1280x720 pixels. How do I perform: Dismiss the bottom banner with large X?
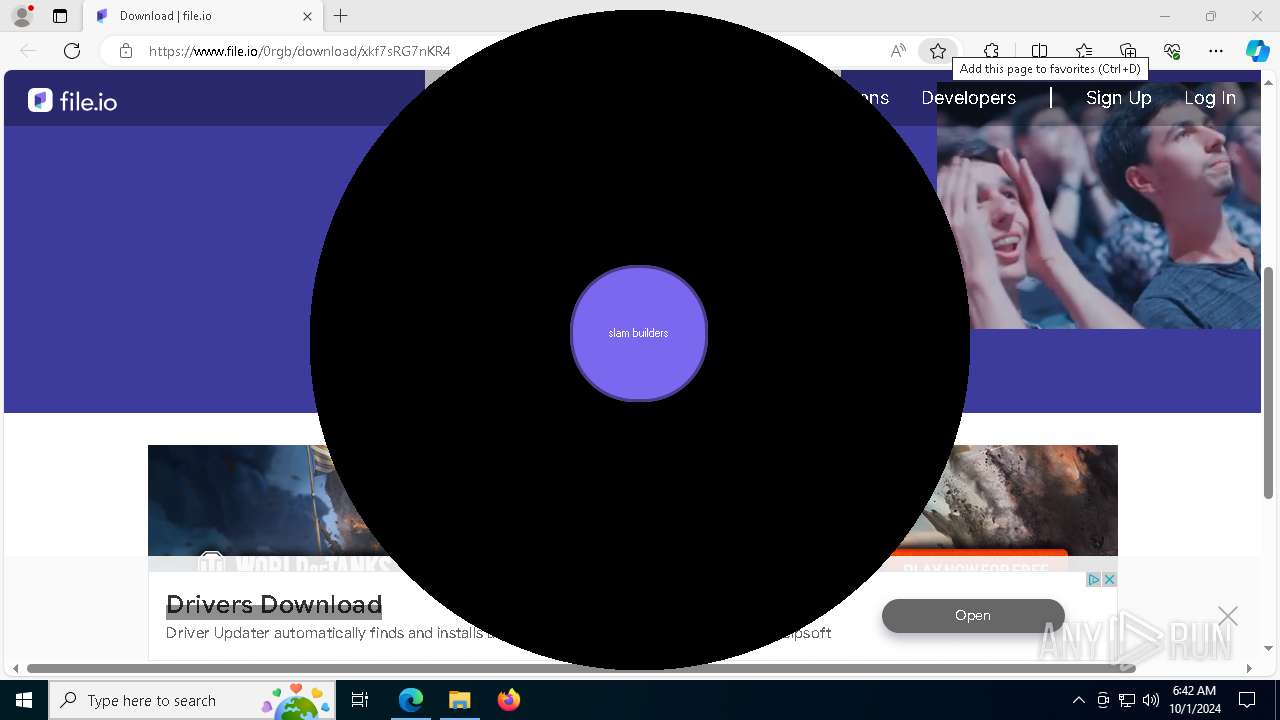(x=1228, y=616)
